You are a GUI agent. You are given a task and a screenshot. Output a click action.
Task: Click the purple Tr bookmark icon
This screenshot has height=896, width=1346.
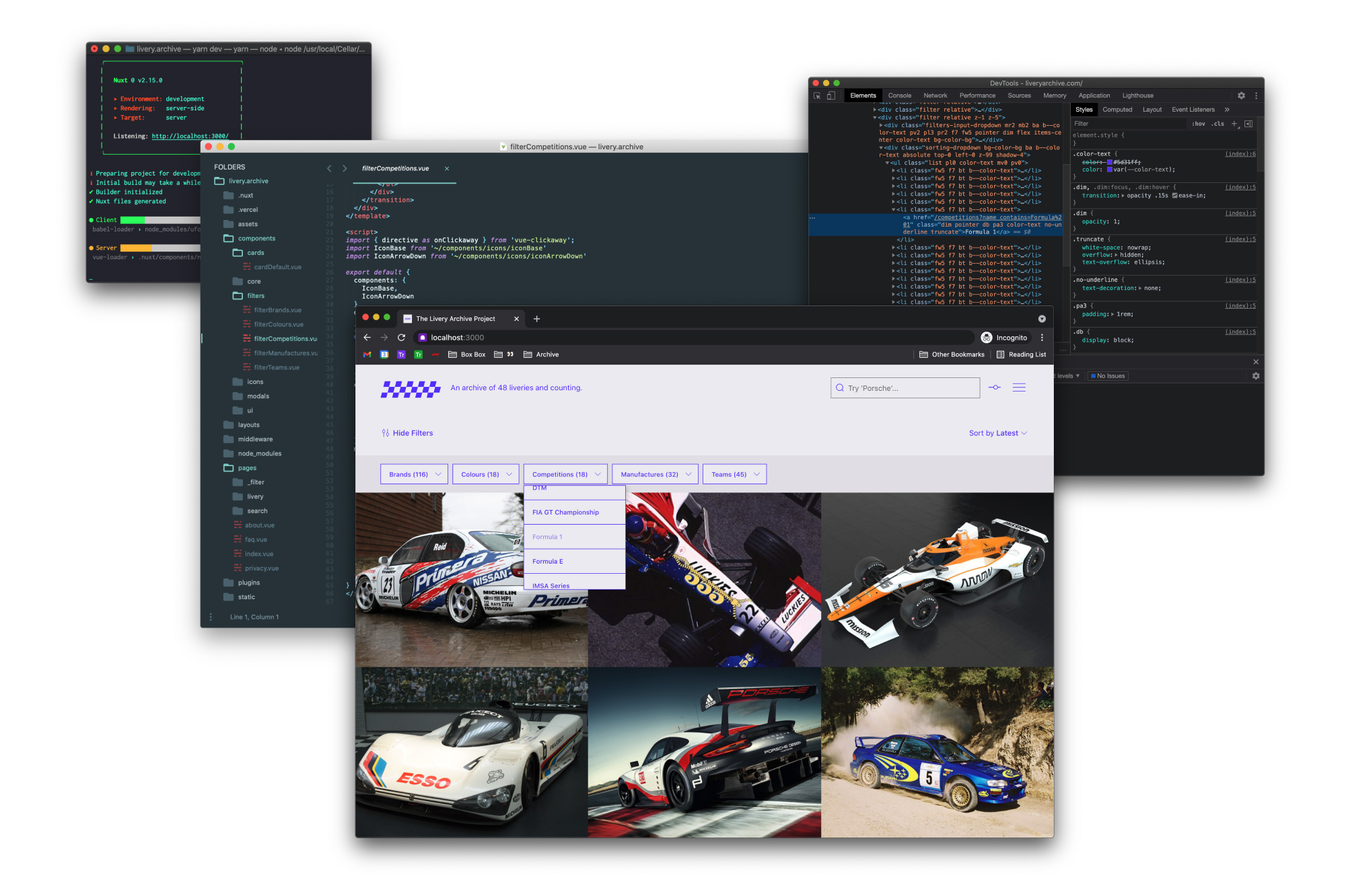click(401, 354)
